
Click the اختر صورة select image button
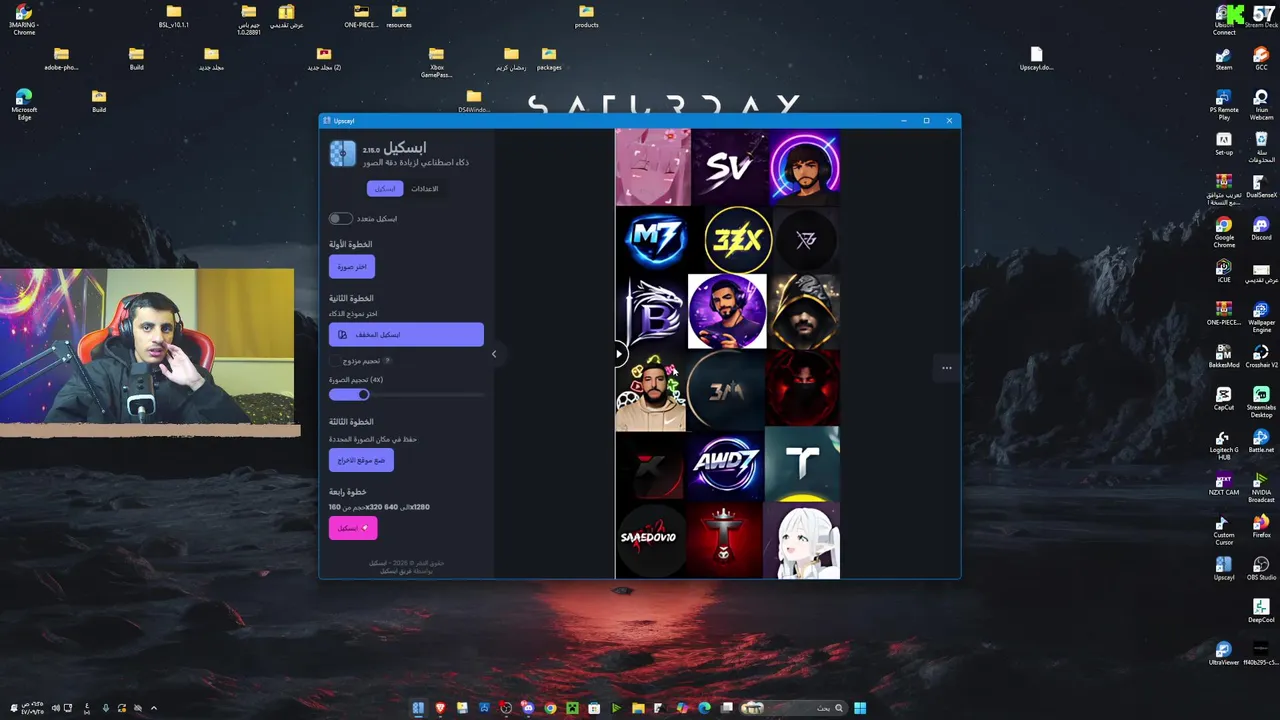(x=352, y=267)
